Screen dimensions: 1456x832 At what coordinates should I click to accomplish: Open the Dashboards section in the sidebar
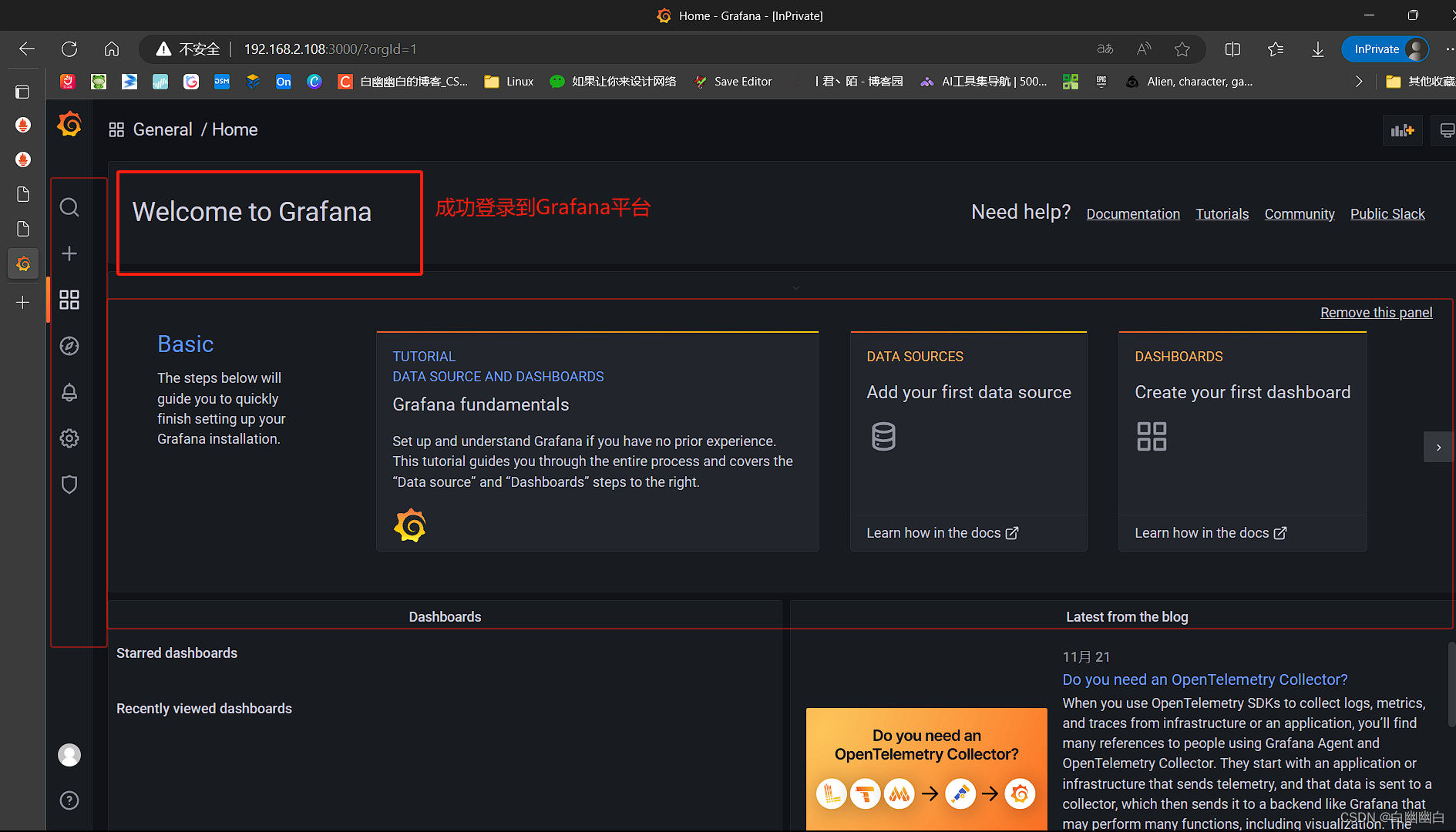[69, 300]
